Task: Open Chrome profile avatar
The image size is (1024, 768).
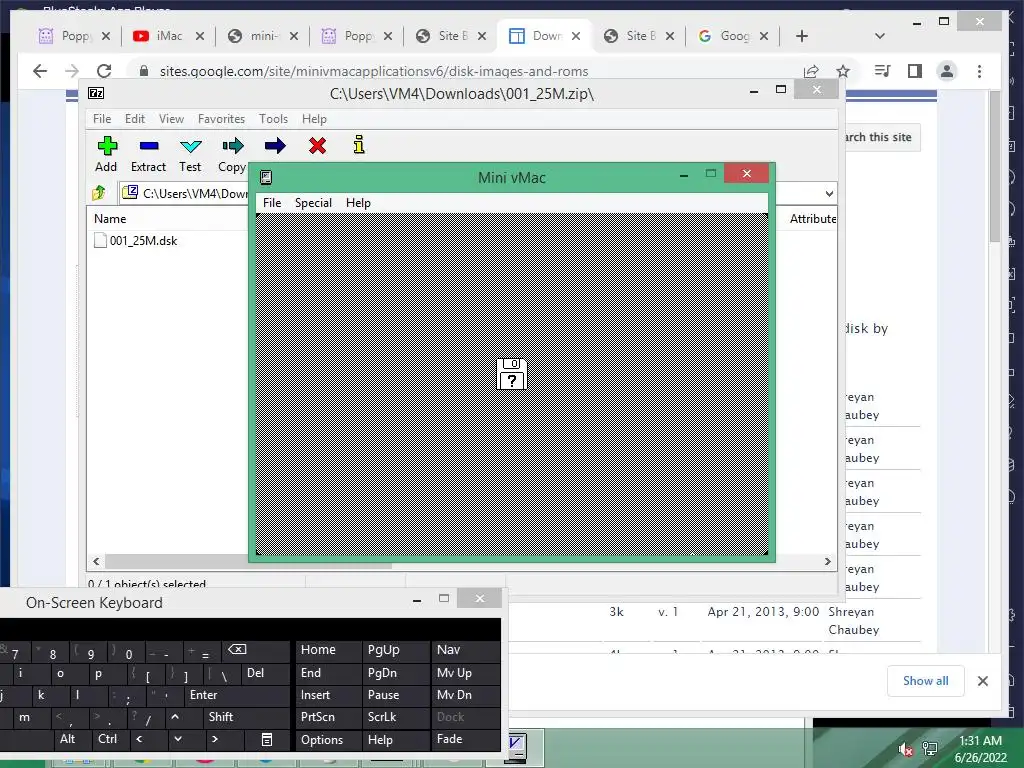Action: click(946, 71)
